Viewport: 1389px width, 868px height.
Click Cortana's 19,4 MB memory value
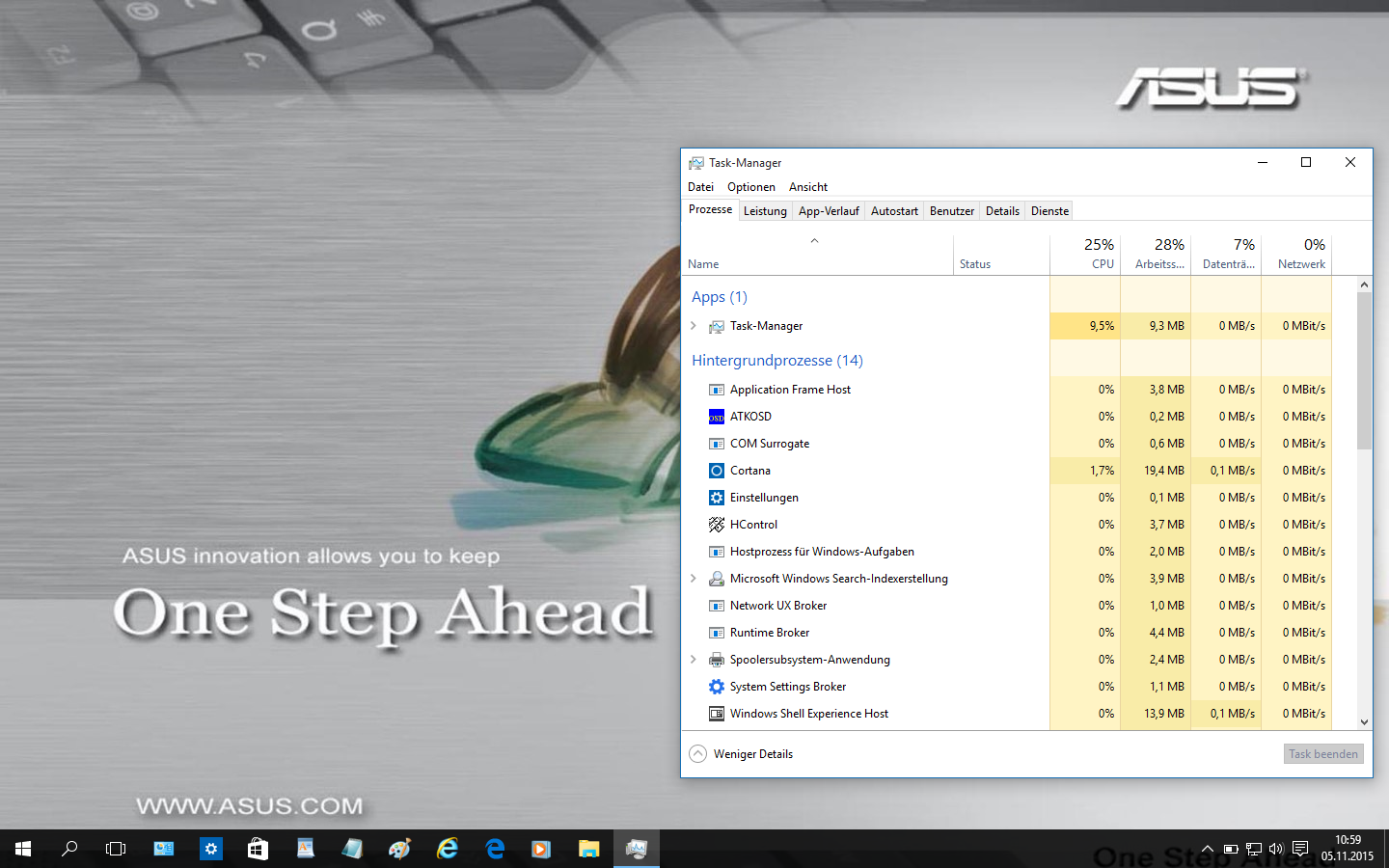(x=1164, y=471)
